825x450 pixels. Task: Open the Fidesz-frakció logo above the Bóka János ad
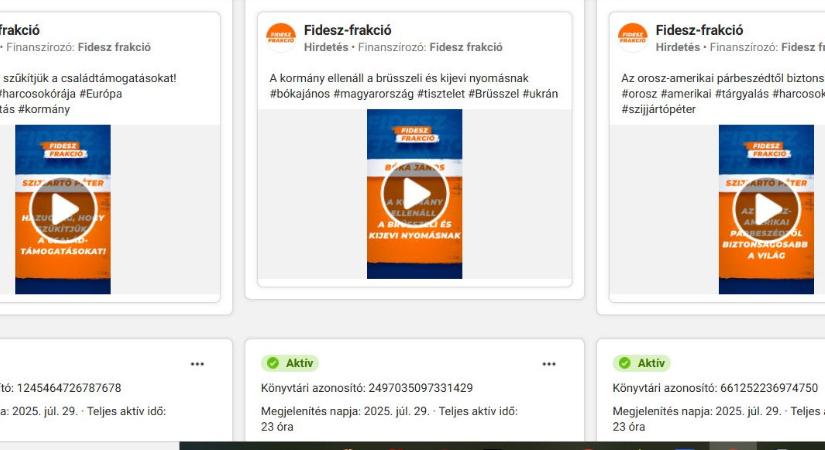(281, 37)
